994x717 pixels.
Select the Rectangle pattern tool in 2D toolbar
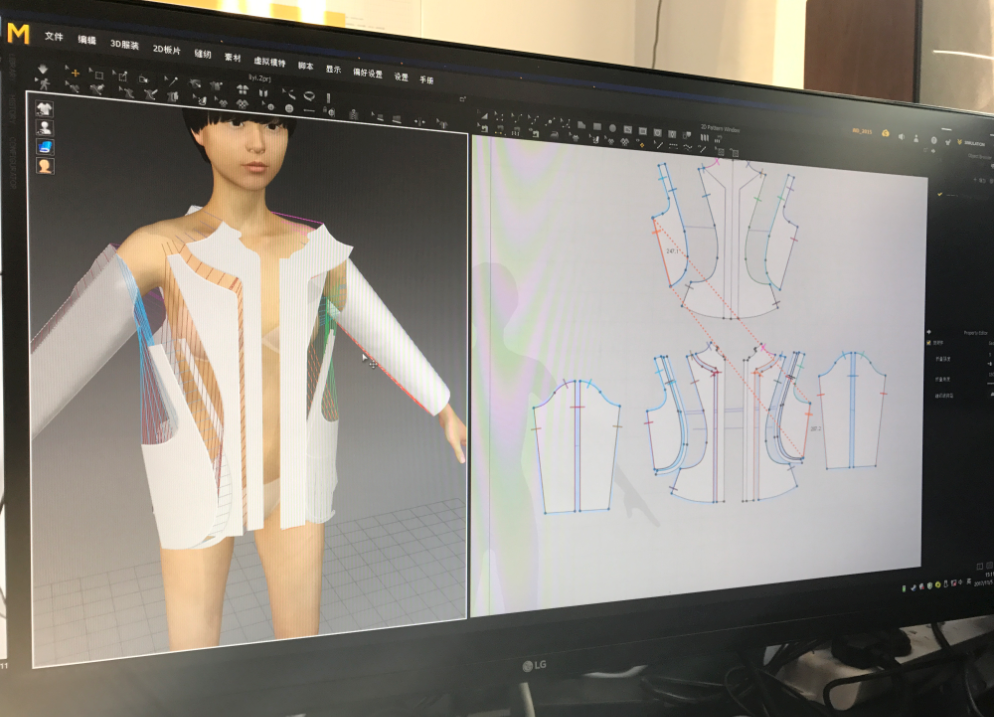pos(597,126)
